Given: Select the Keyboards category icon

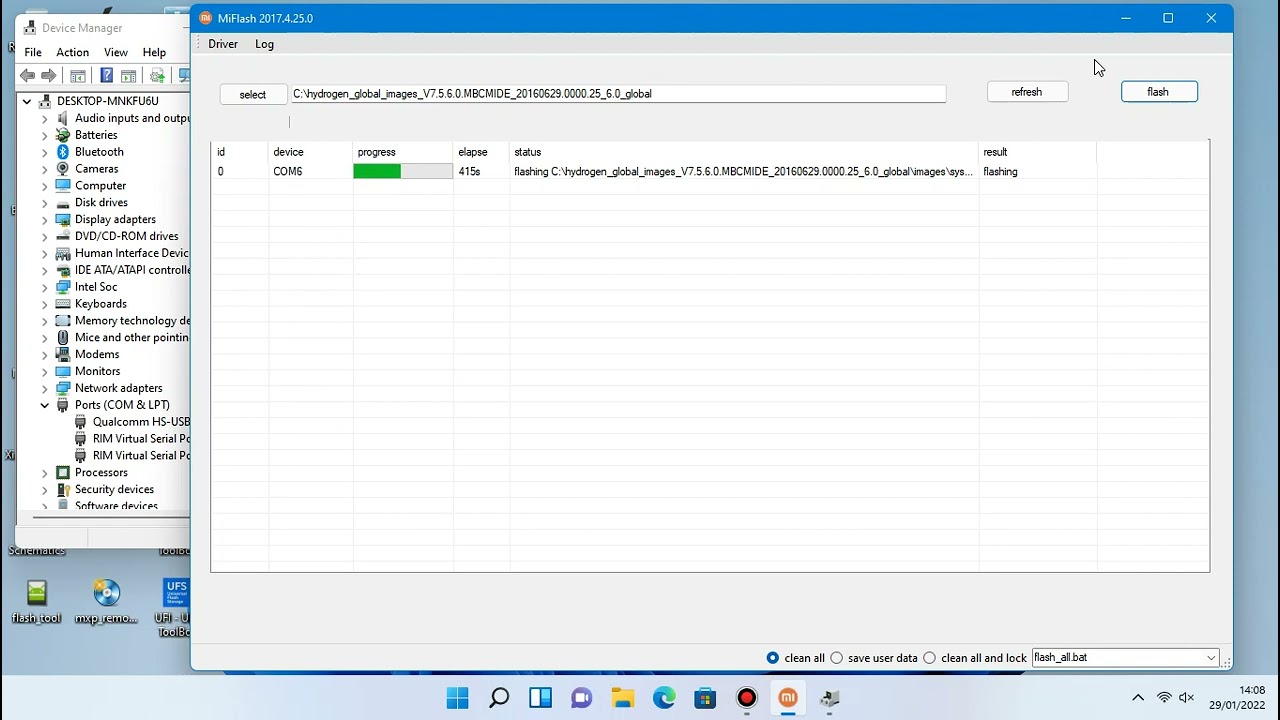Looking at the screenshot, I should [63, 304].
